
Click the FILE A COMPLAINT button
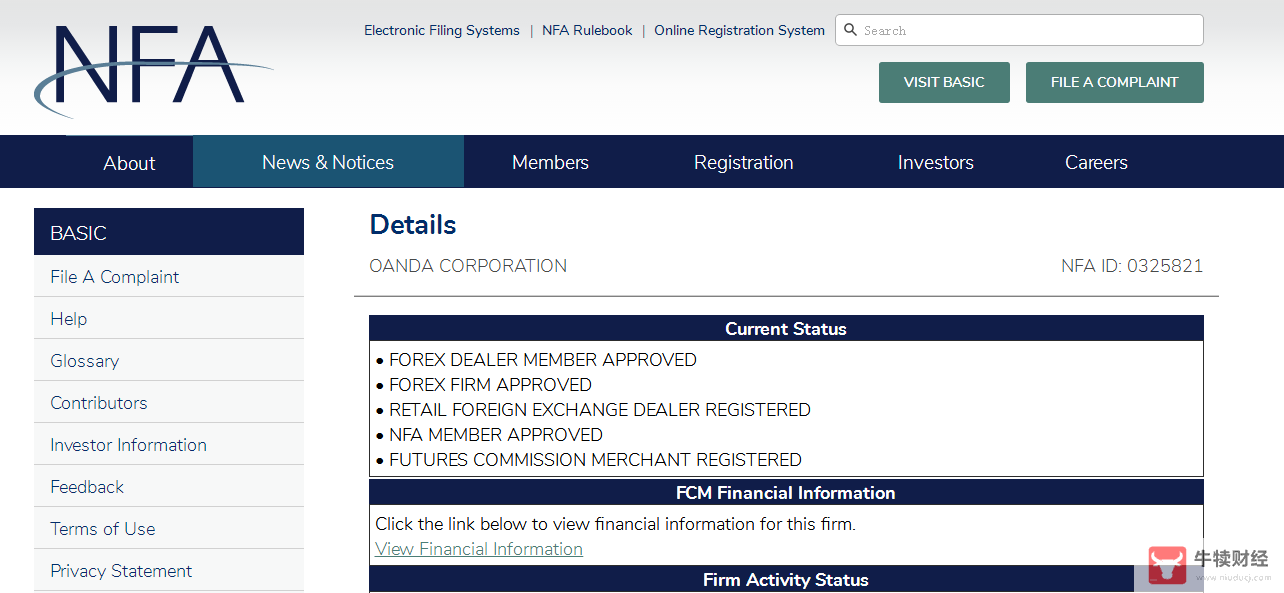(x=1114, y=82)
